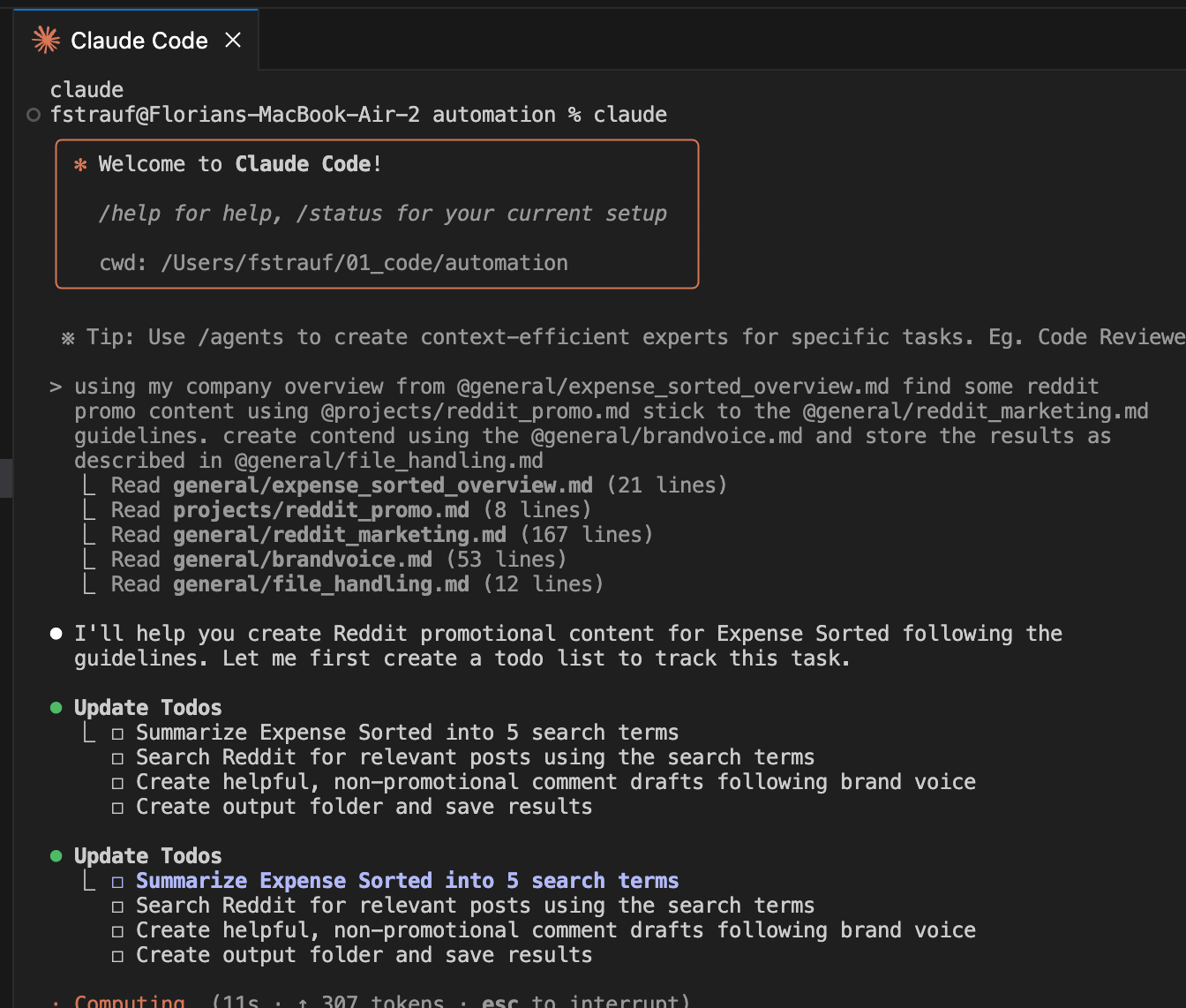Image resolution: width=1186 pixels, height=1008 pixels.
Task: Click 'Read general/brandvoice.md (53 lines)' row
Action: [338, 560]
